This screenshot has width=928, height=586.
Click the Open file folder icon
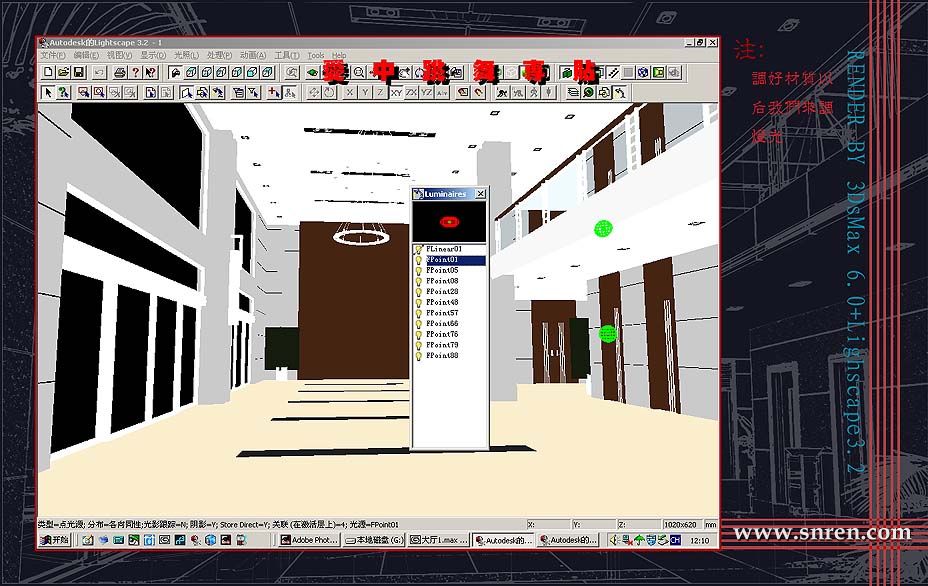(x=63, y=72)
